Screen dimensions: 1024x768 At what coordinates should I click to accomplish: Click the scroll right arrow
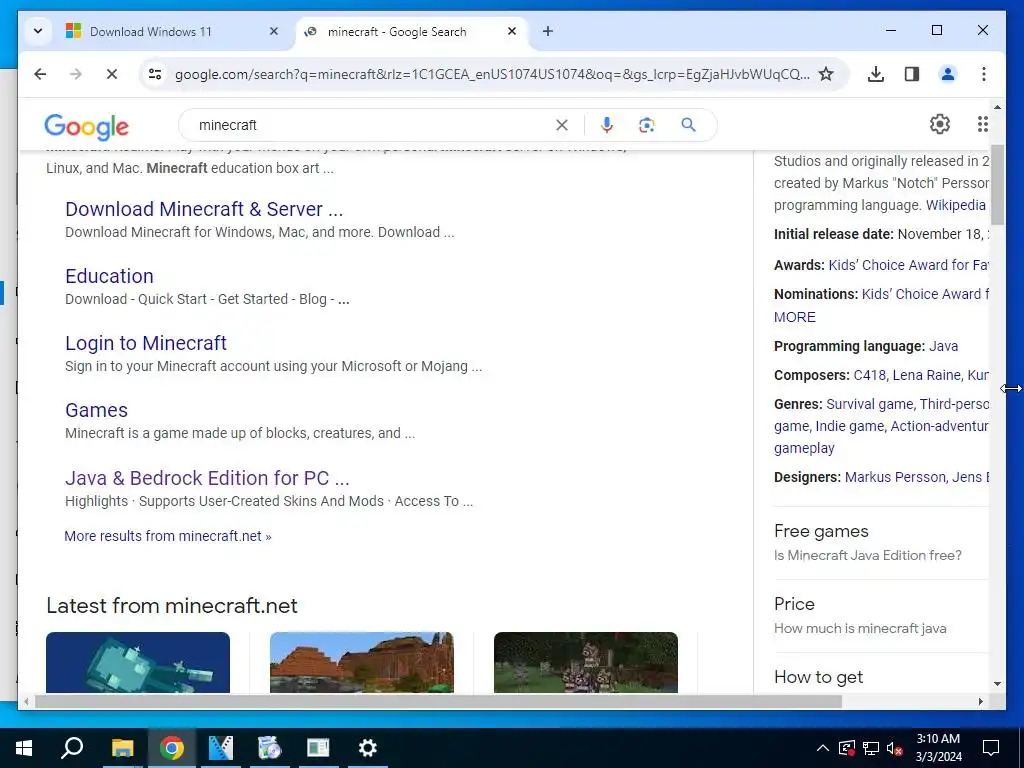[x=981, y=701]
